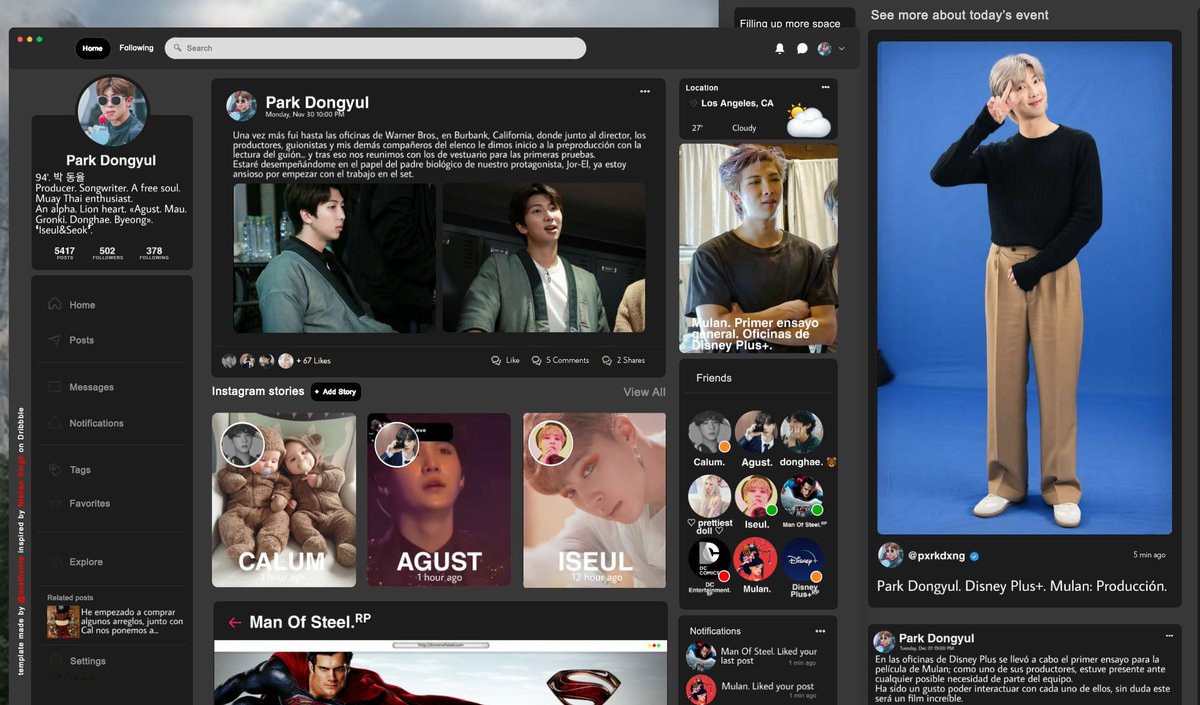This screenshot has width=1200, height=705.
Task: View the 502 followers count
Action: [x=108, y=253]
